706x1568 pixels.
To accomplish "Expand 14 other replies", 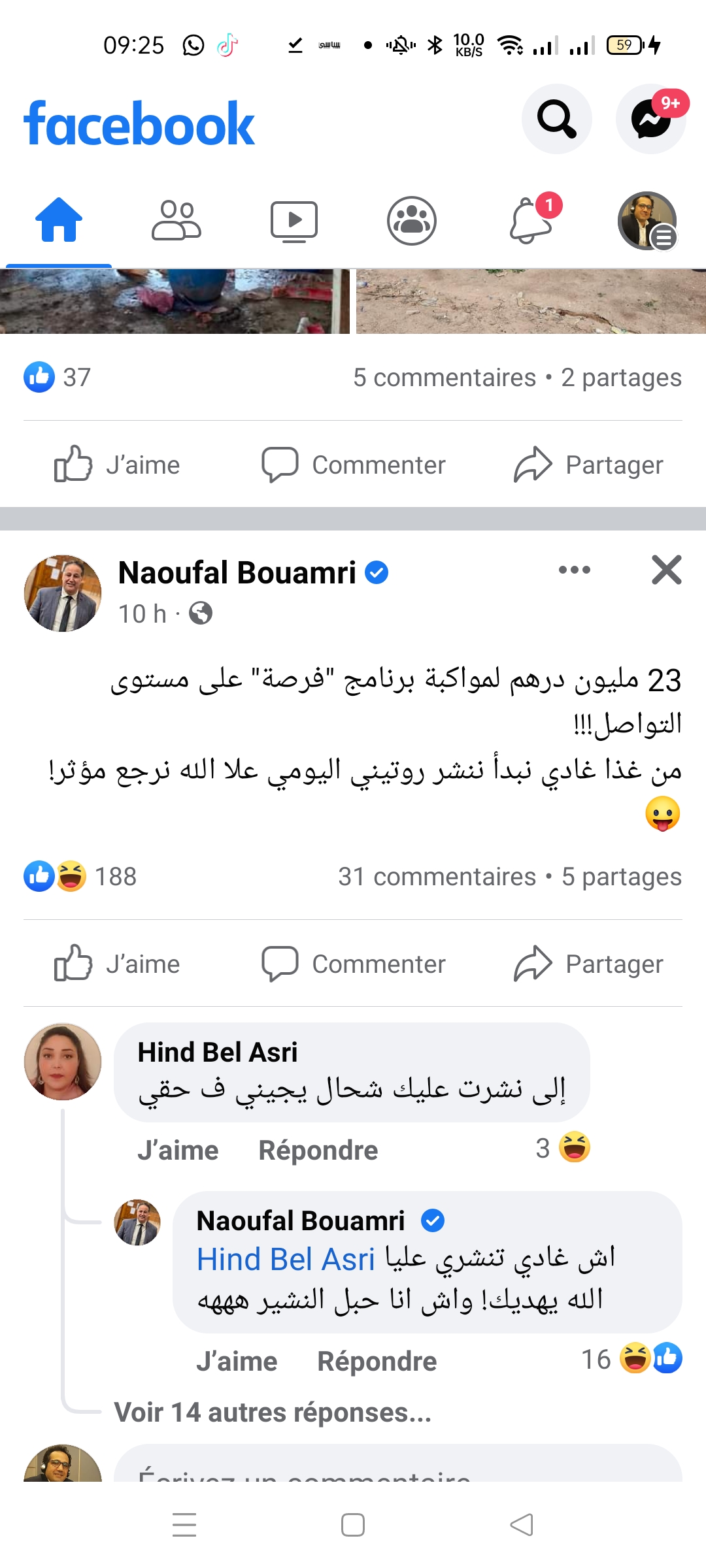I will click(x=273, y=1413).
